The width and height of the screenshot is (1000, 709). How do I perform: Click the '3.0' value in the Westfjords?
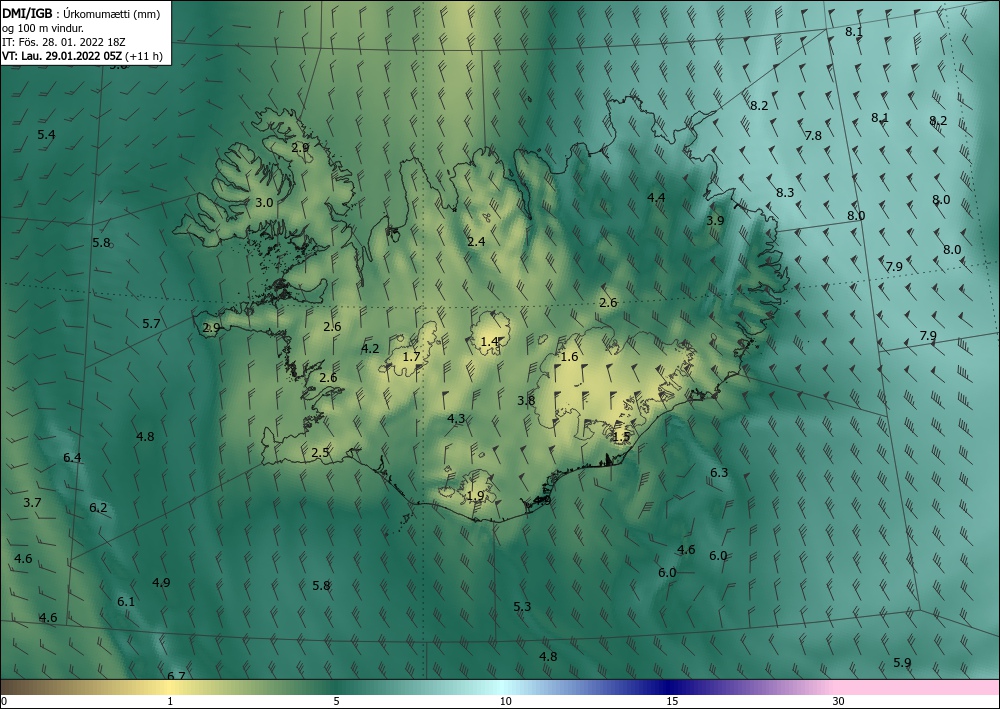point(264,203)
